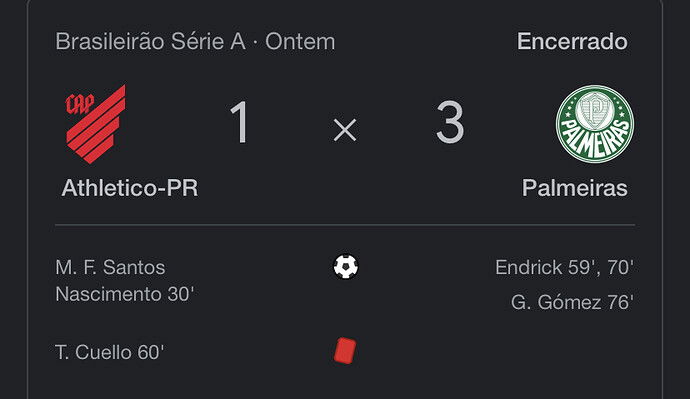Click the red card icon
Image resolution: width=690 pixels, height=399 pixels.
(x=345, y=351)
